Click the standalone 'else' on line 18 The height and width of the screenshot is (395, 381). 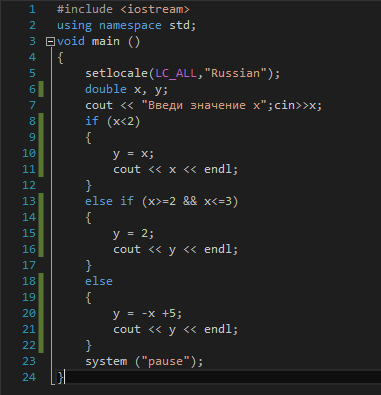pos(99,281)
